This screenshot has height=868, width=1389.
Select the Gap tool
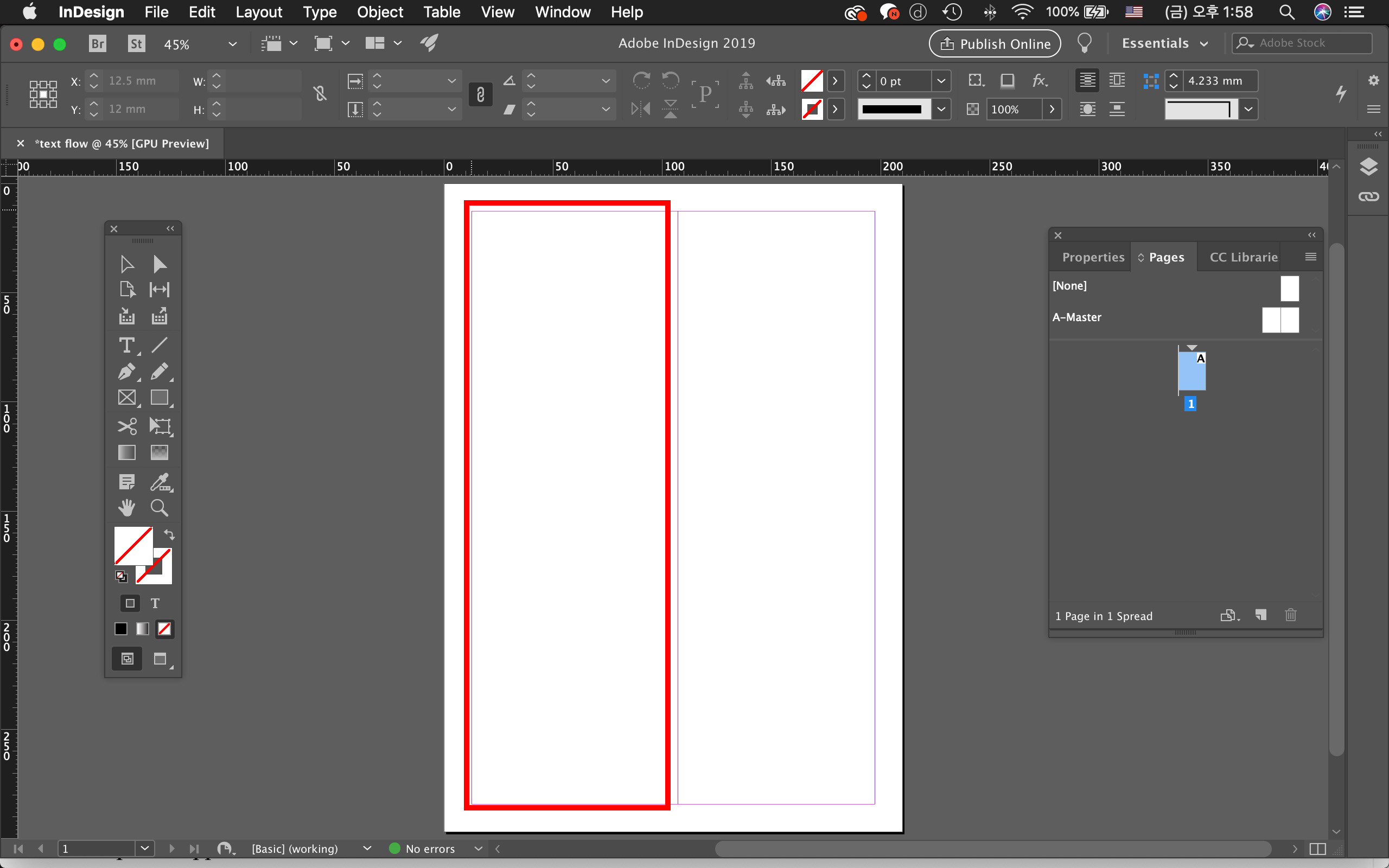160,289
